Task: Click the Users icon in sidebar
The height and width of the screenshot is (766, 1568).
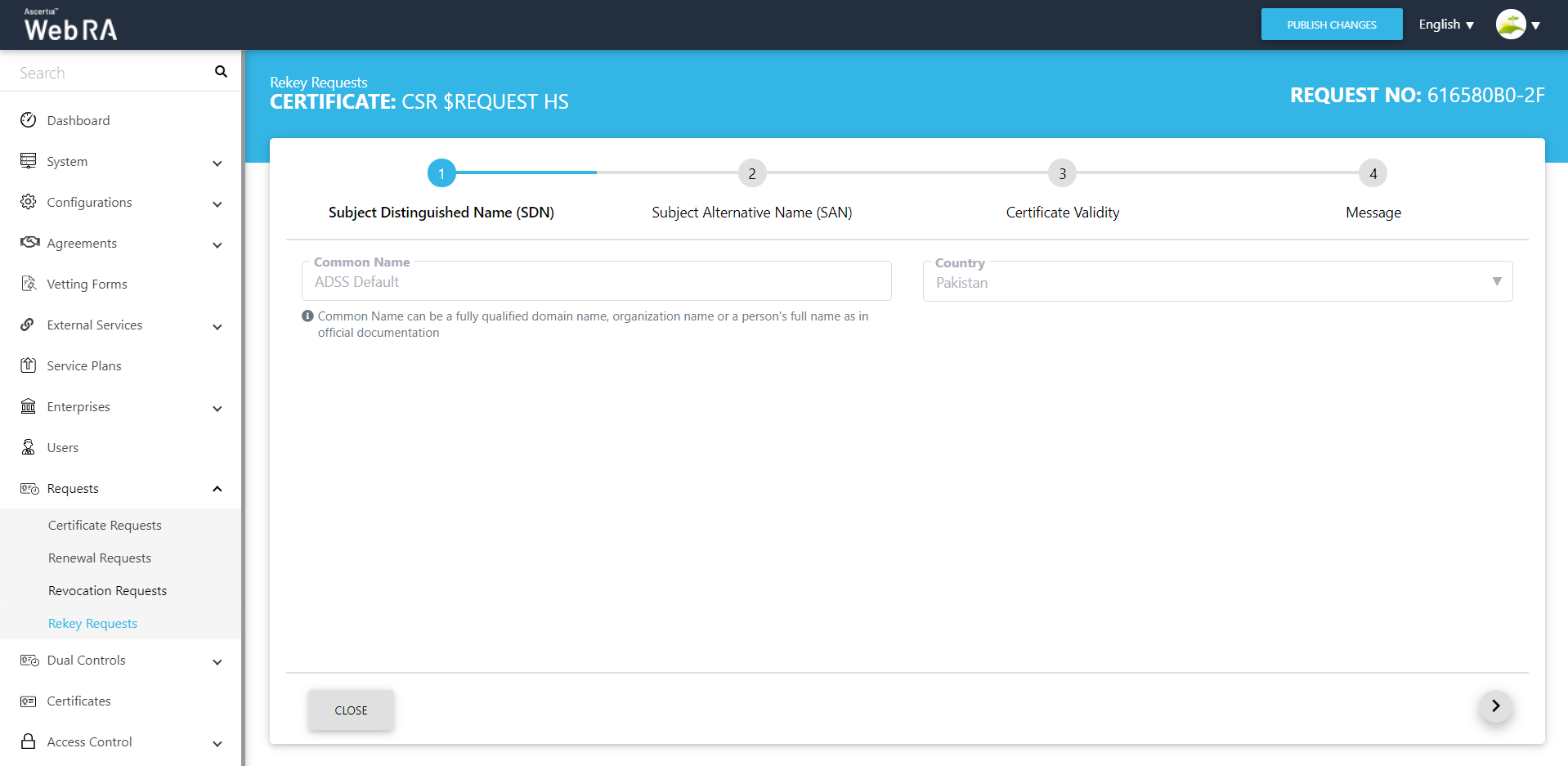Action: (x=29, y=447)
